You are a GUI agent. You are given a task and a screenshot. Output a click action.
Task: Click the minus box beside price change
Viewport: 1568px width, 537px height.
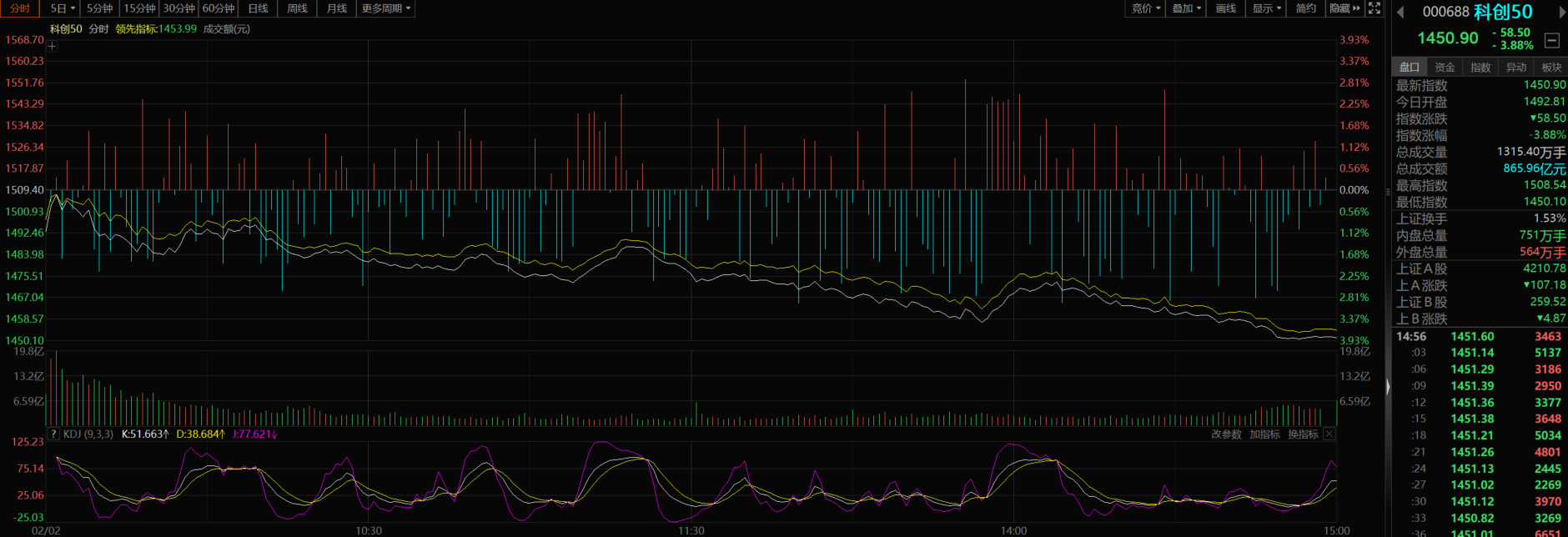[x=1552, y=40]
